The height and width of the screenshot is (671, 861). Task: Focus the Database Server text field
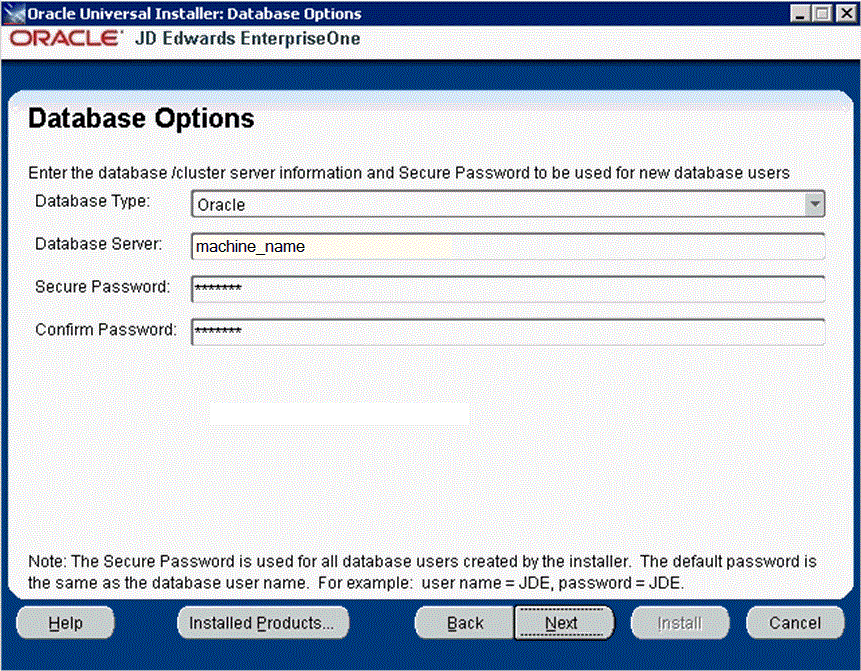coord(507,246)
